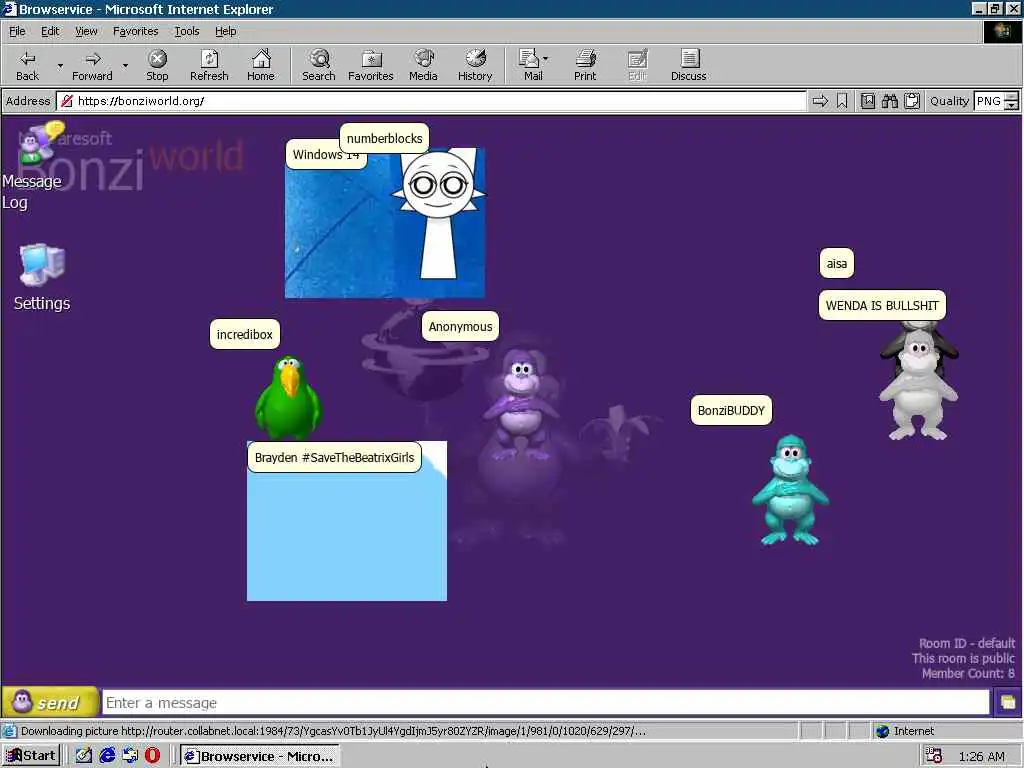1024x768 pixels.
Task: Launch Internet Explorer from quick launch
Action: [107, 756]
